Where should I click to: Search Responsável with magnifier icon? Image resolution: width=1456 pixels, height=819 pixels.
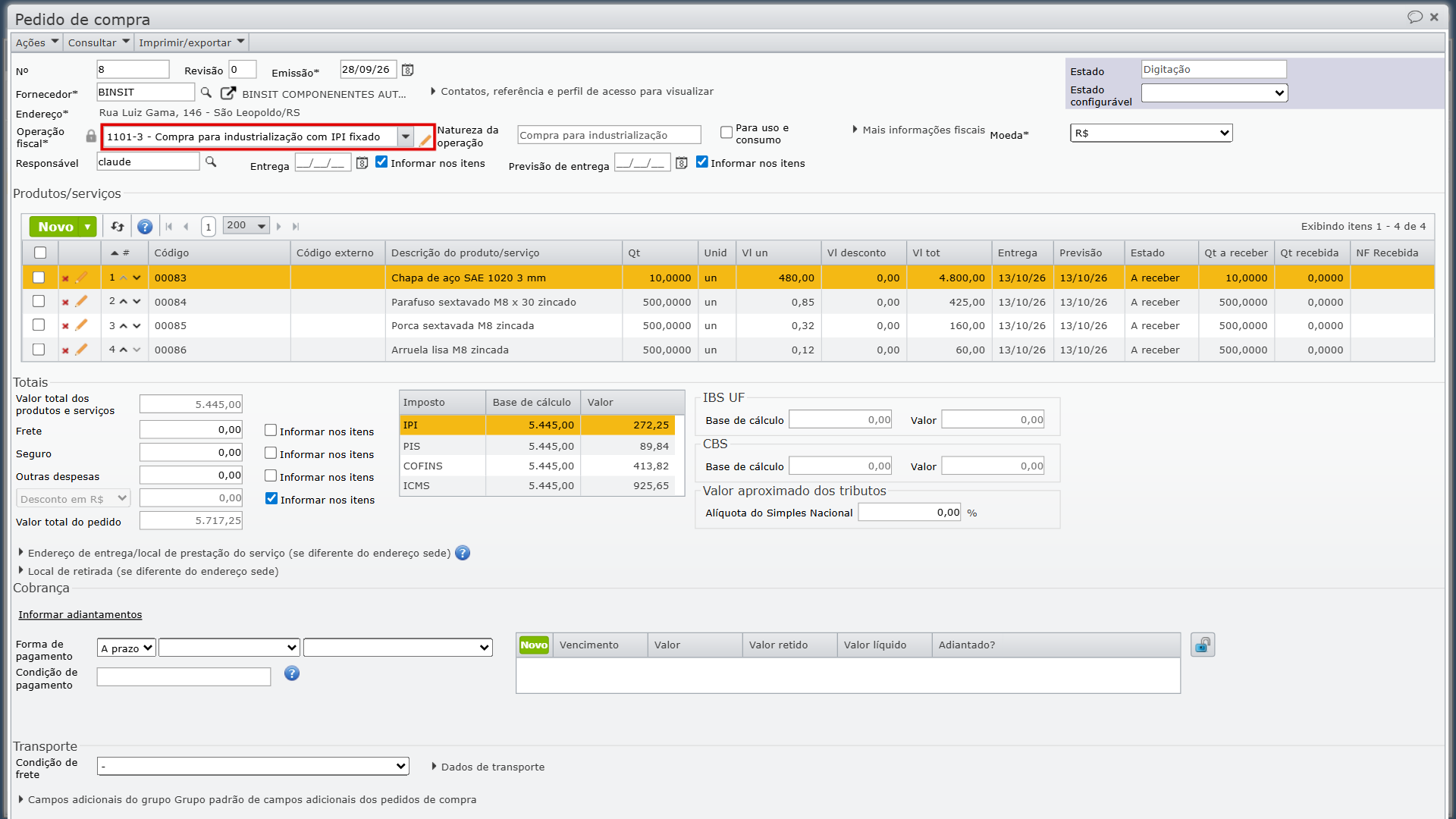(211, 162)
